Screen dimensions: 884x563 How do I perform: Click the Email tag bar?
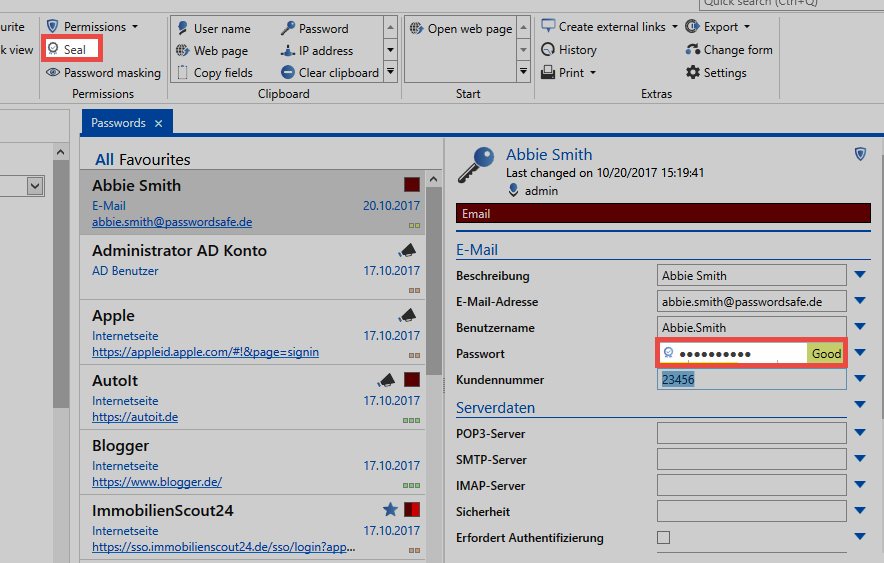[x=663, y=214]
